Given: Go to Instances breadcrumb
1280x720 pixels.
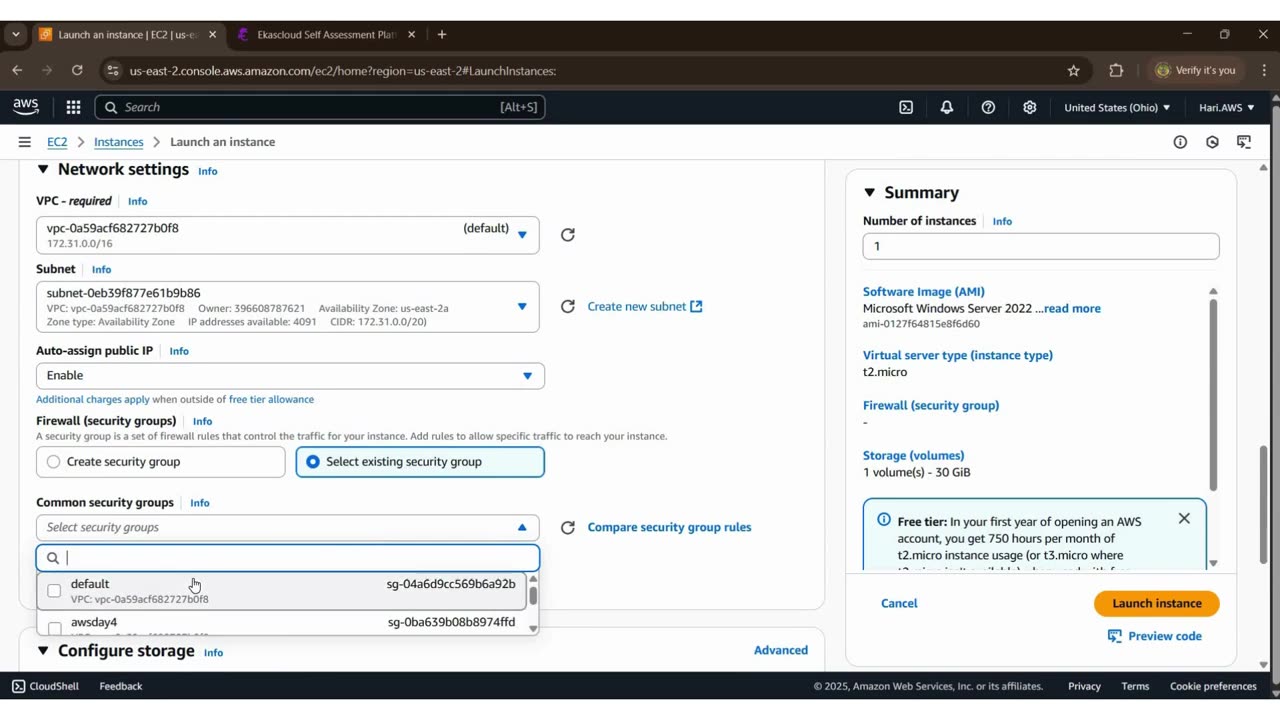Looking at the screenshot, I should (x=119, y=142).
